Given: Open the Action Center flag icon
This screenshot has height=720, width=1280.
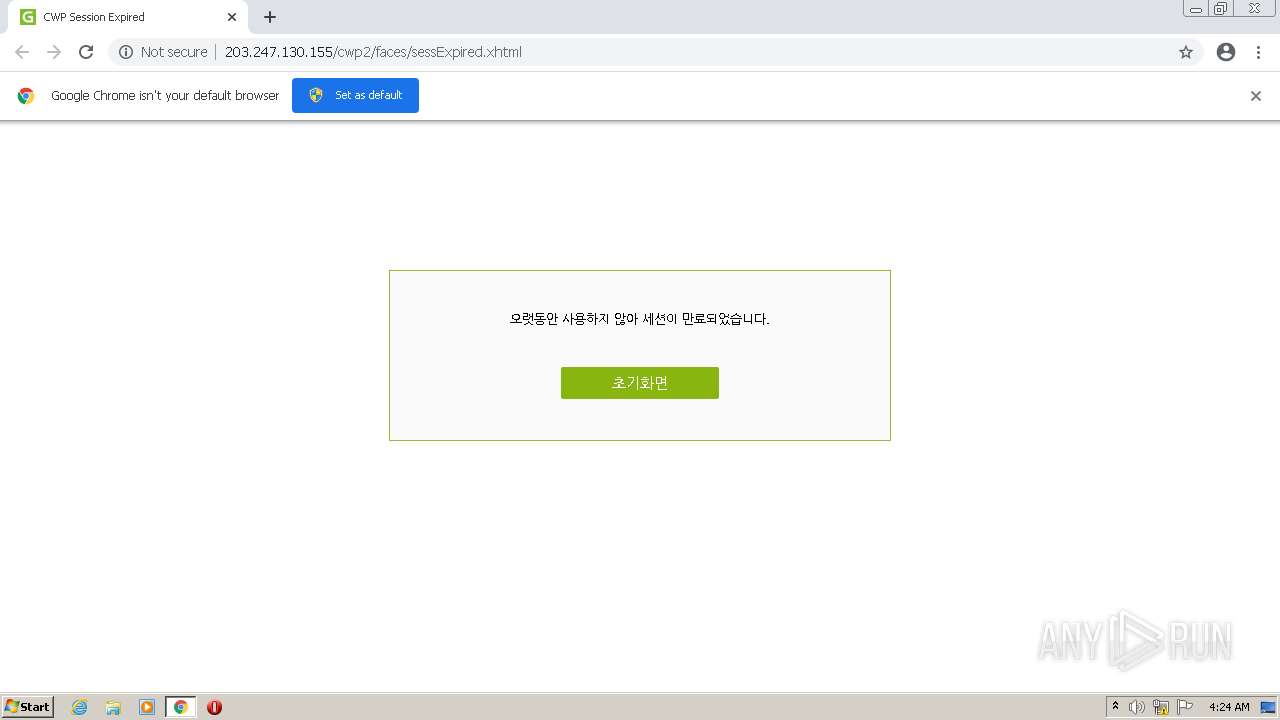Looking at the screenshot, I should (1185, 707).
